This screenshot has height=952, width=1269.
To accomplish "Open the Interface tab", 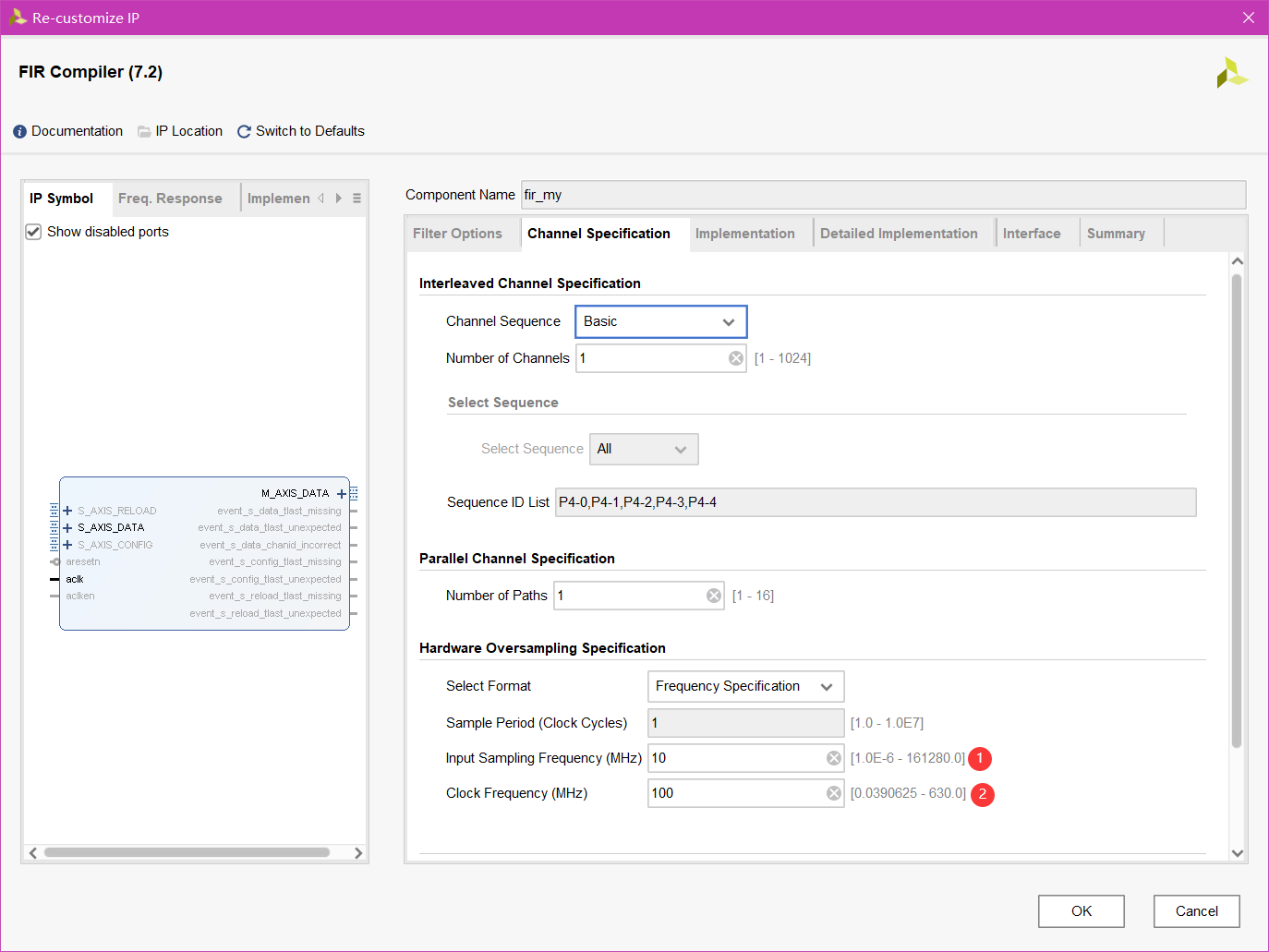I will [x=1032, y=234].
